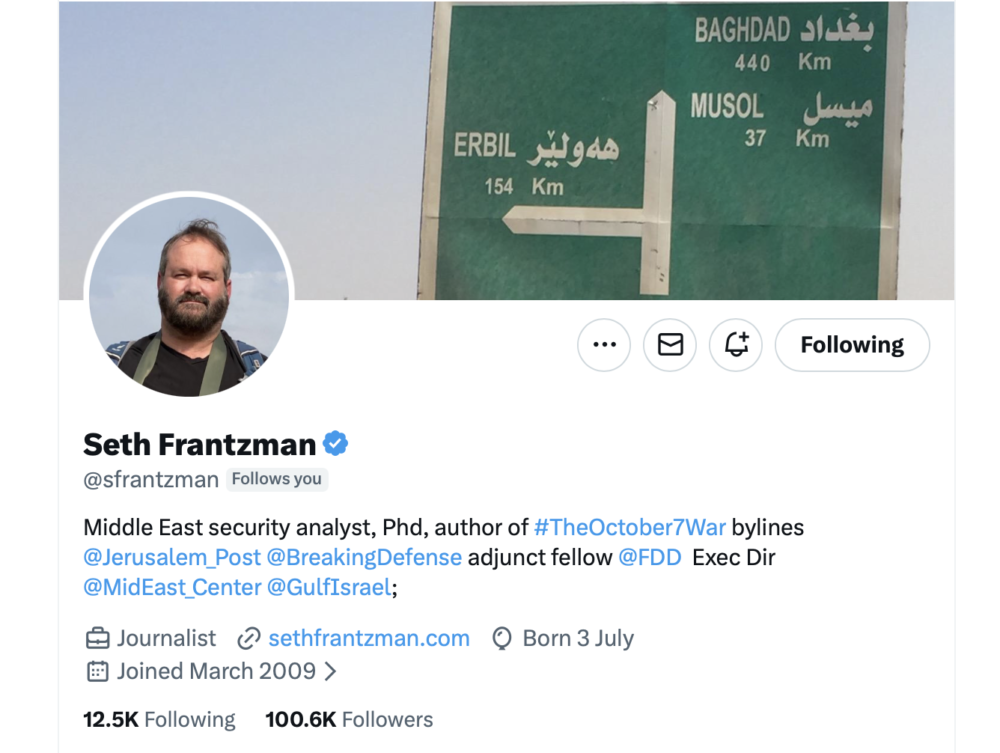Screen dimensions: 1000x753
Task: Turn on post notifications with bell icon
Action: [736, 345]
